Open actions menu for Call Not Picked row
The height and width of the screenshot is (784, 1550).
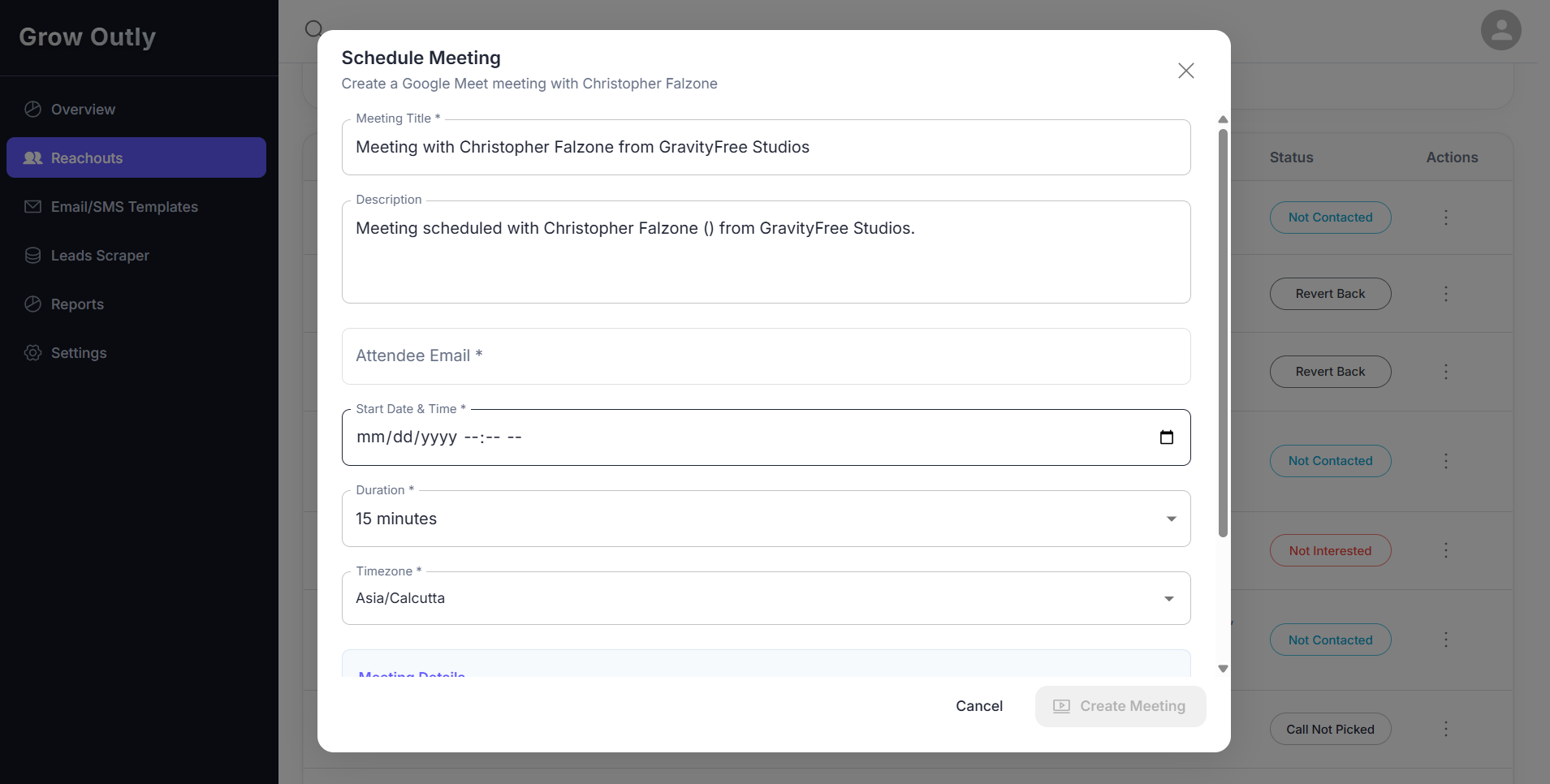tap(1445, 729)
